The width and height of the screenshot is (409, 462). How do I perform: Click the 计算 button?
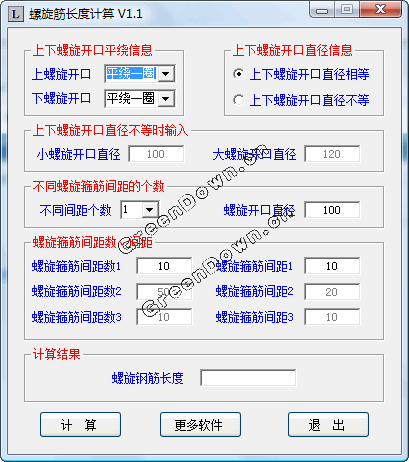pyautogui.click(x=80, y=425)
